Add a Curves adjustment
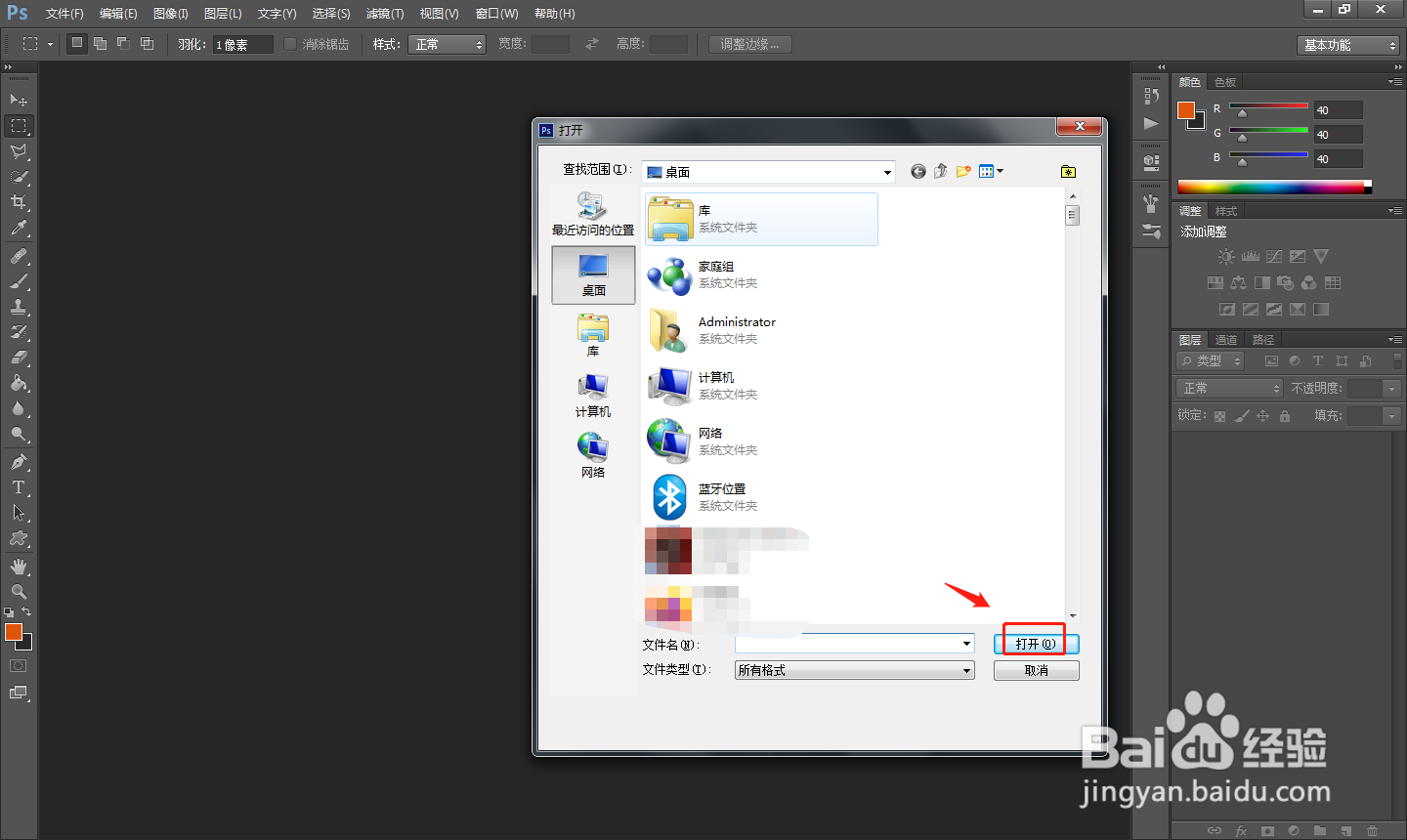The height and width of the screenshot is (840, 1407). pyautogui.click(x=1274, y=257)
